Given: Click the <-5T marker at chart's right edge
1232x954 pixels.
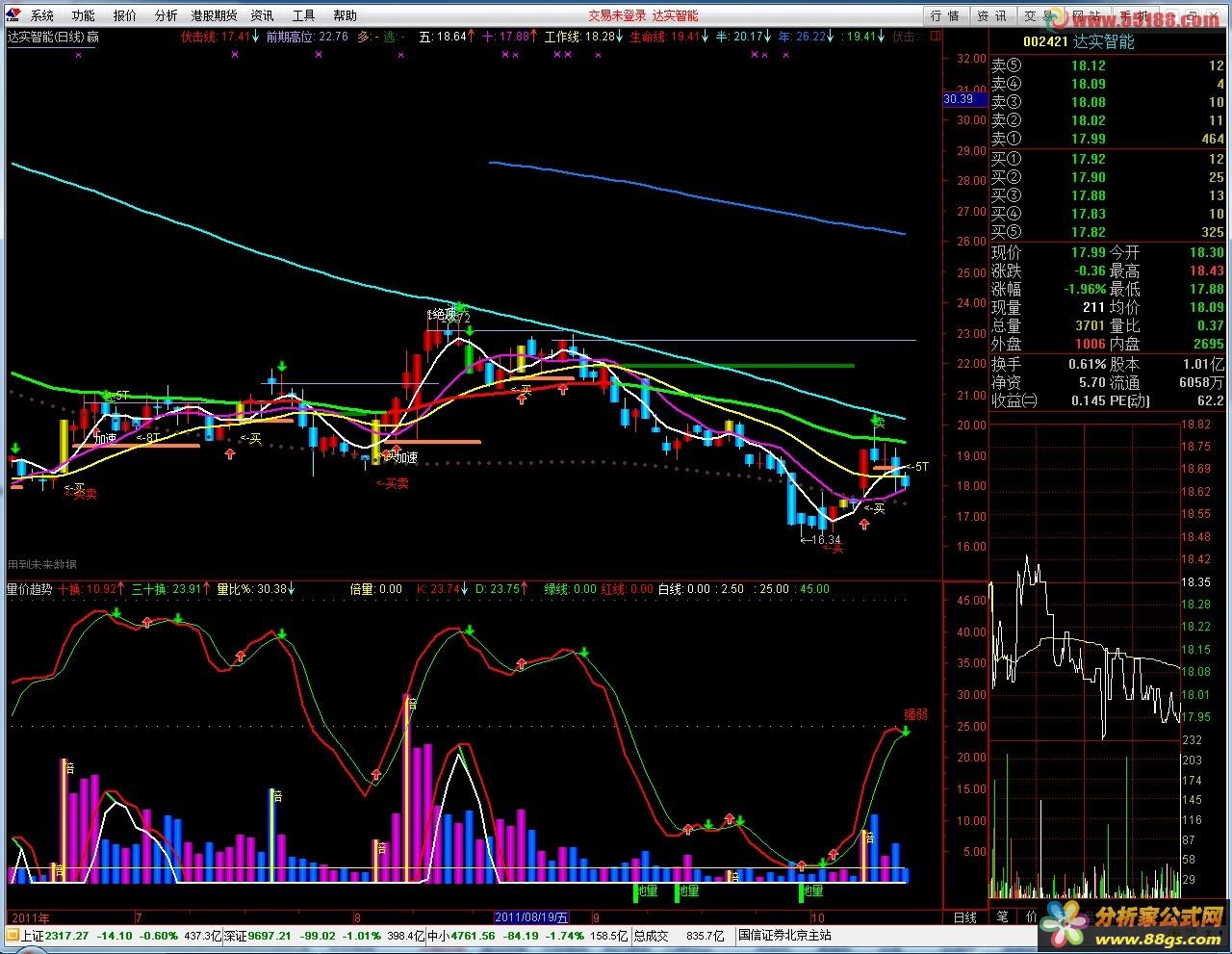Looking at the screenshot, I should [x=917, y=467].
